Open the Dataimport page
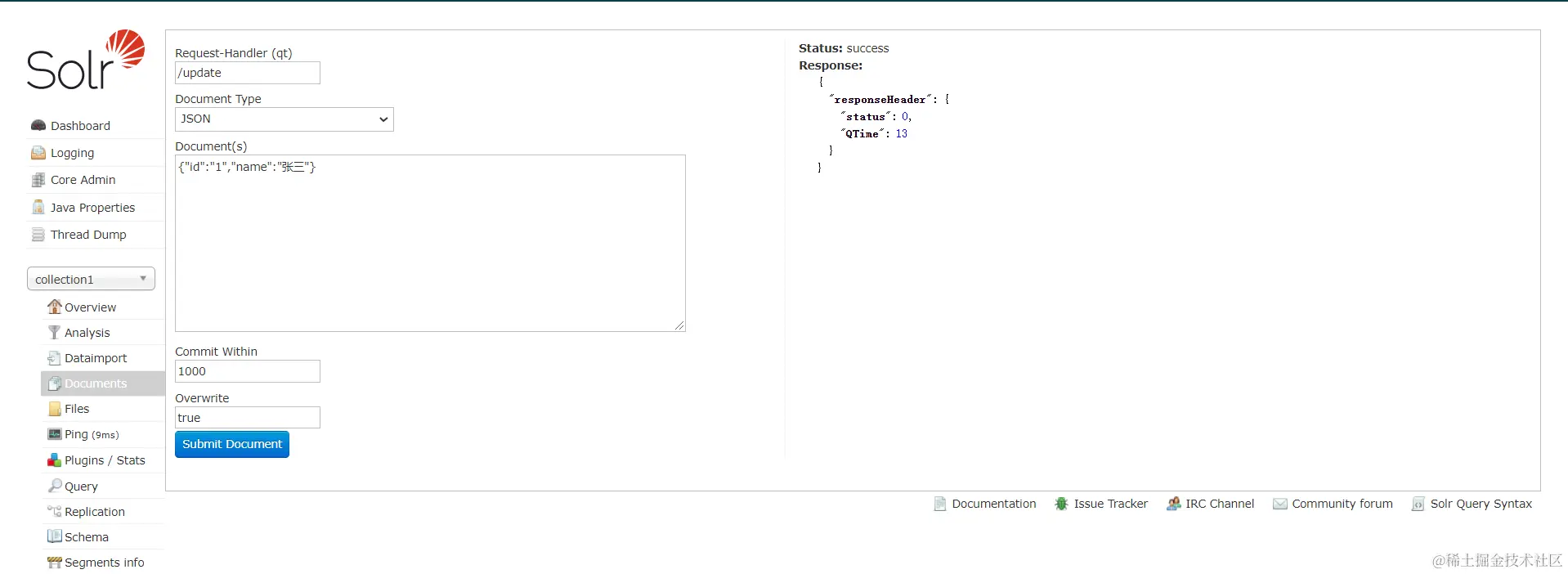 96,358
